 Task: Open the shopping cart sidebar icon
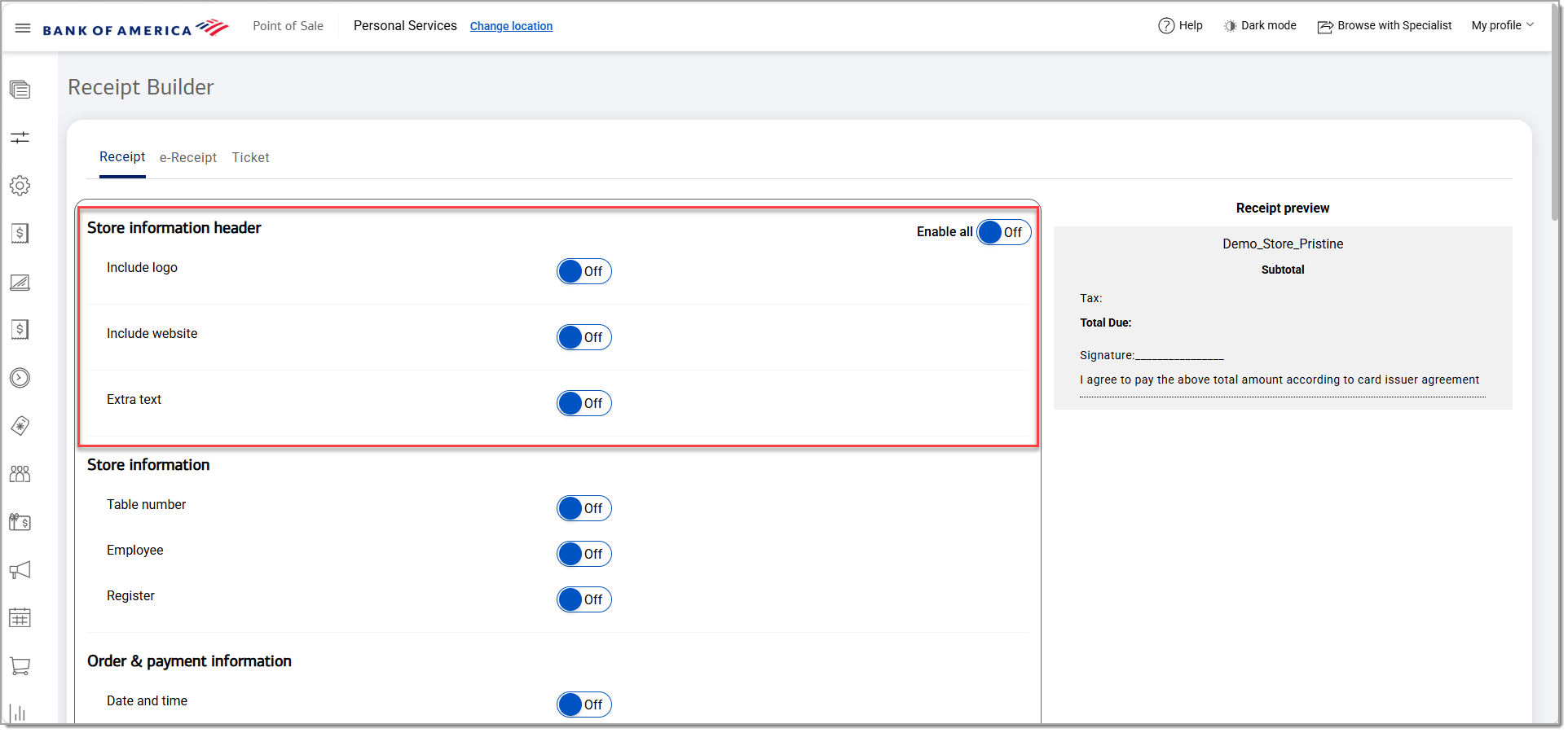click(x=20, y=666)
